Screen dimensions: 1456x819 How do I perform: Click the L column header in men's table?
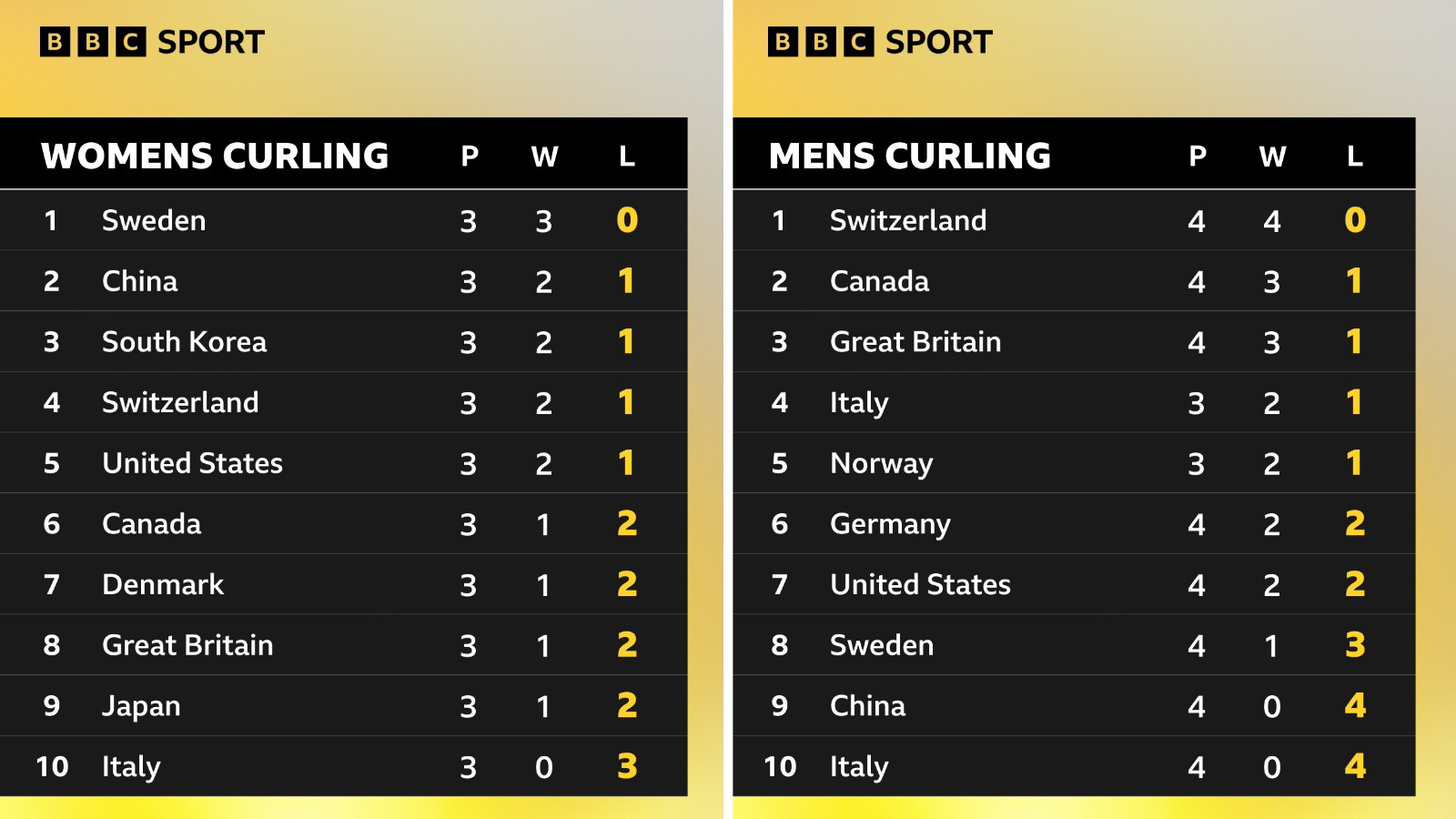tap(1354, 157)
